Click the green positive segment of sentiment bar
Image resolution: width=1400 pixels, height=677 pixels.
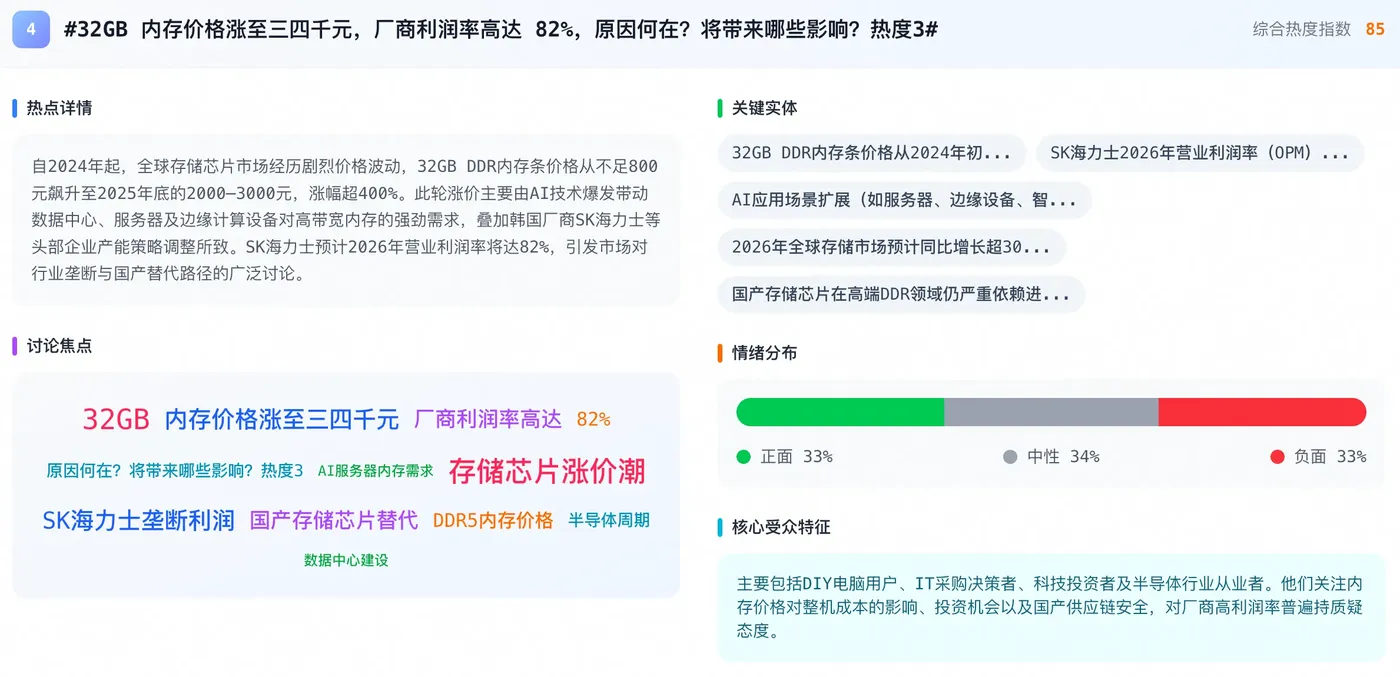coord(840,412)
